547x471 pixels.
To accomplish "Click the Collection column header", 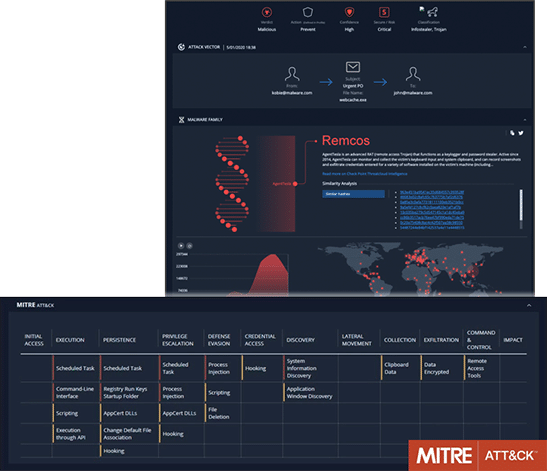I will 400,340.
